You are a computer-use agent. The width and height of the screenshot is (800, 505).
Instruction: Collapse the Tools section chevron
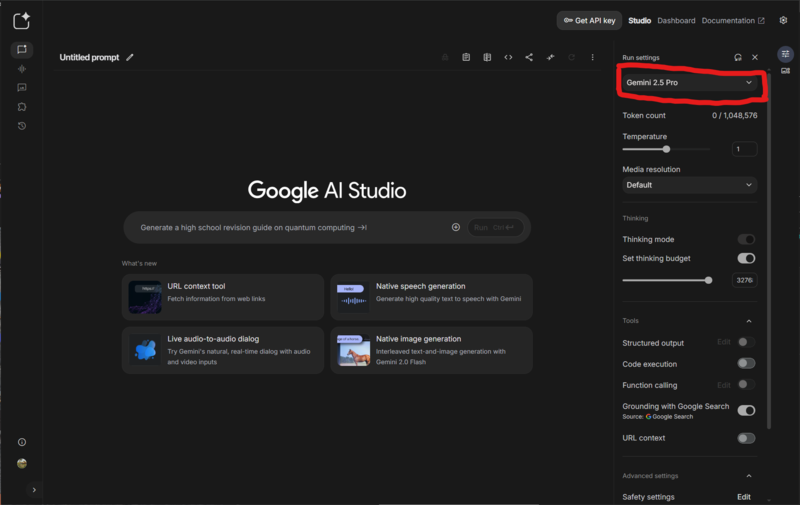pyautogui.click(x=749, y=321)
